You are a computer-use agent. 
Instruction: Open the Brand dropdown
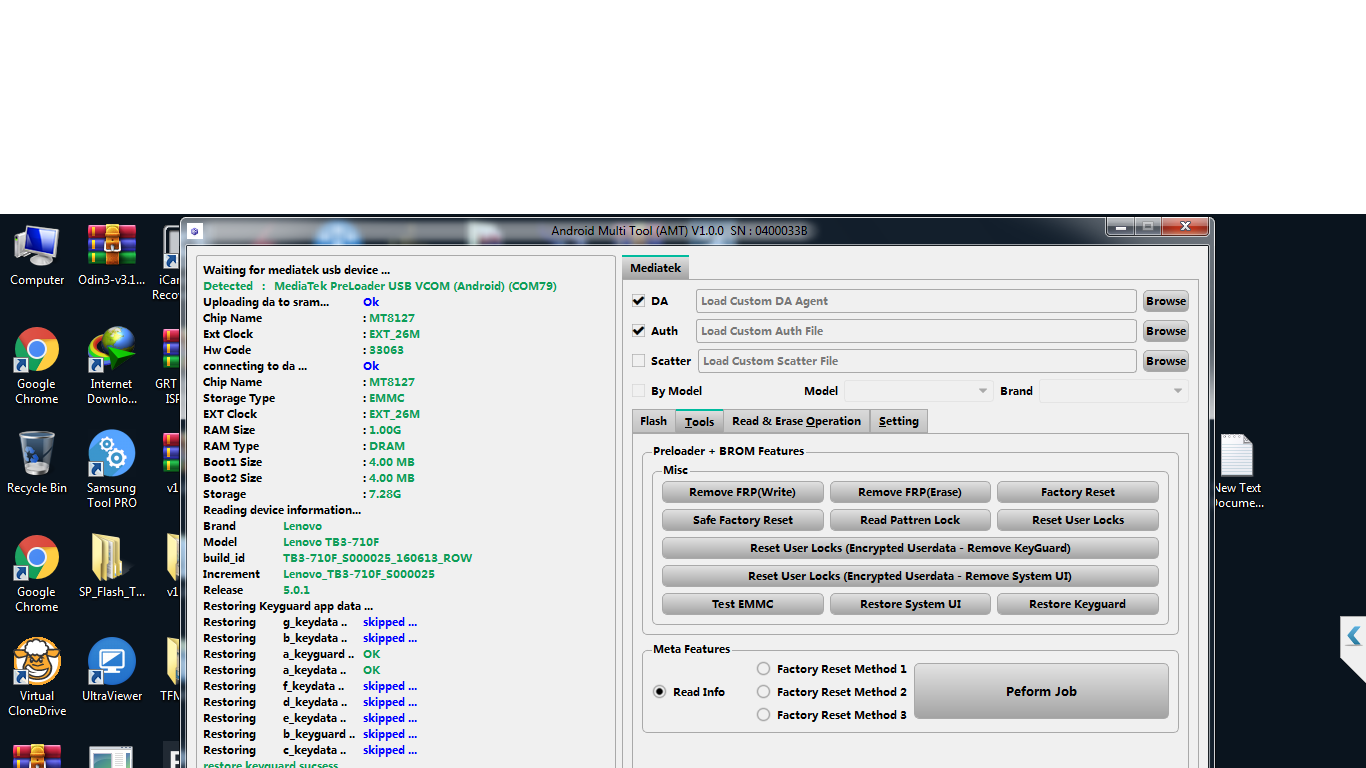point(1113,391)
